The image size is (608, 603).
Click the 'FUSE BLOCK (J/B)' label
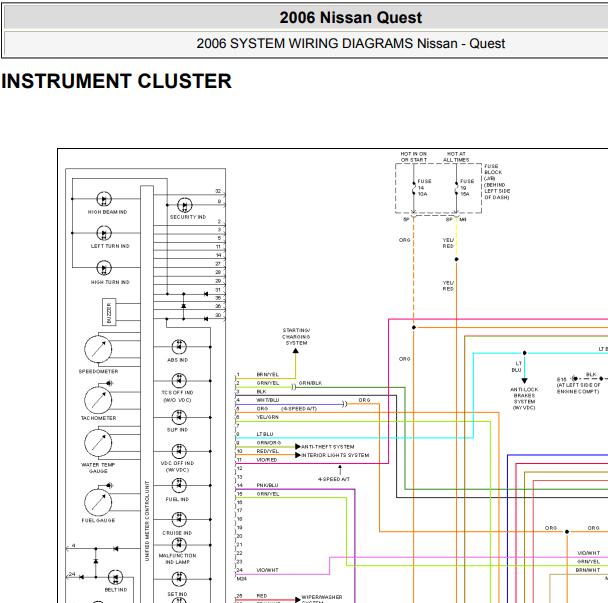click(x=493, y=172)
